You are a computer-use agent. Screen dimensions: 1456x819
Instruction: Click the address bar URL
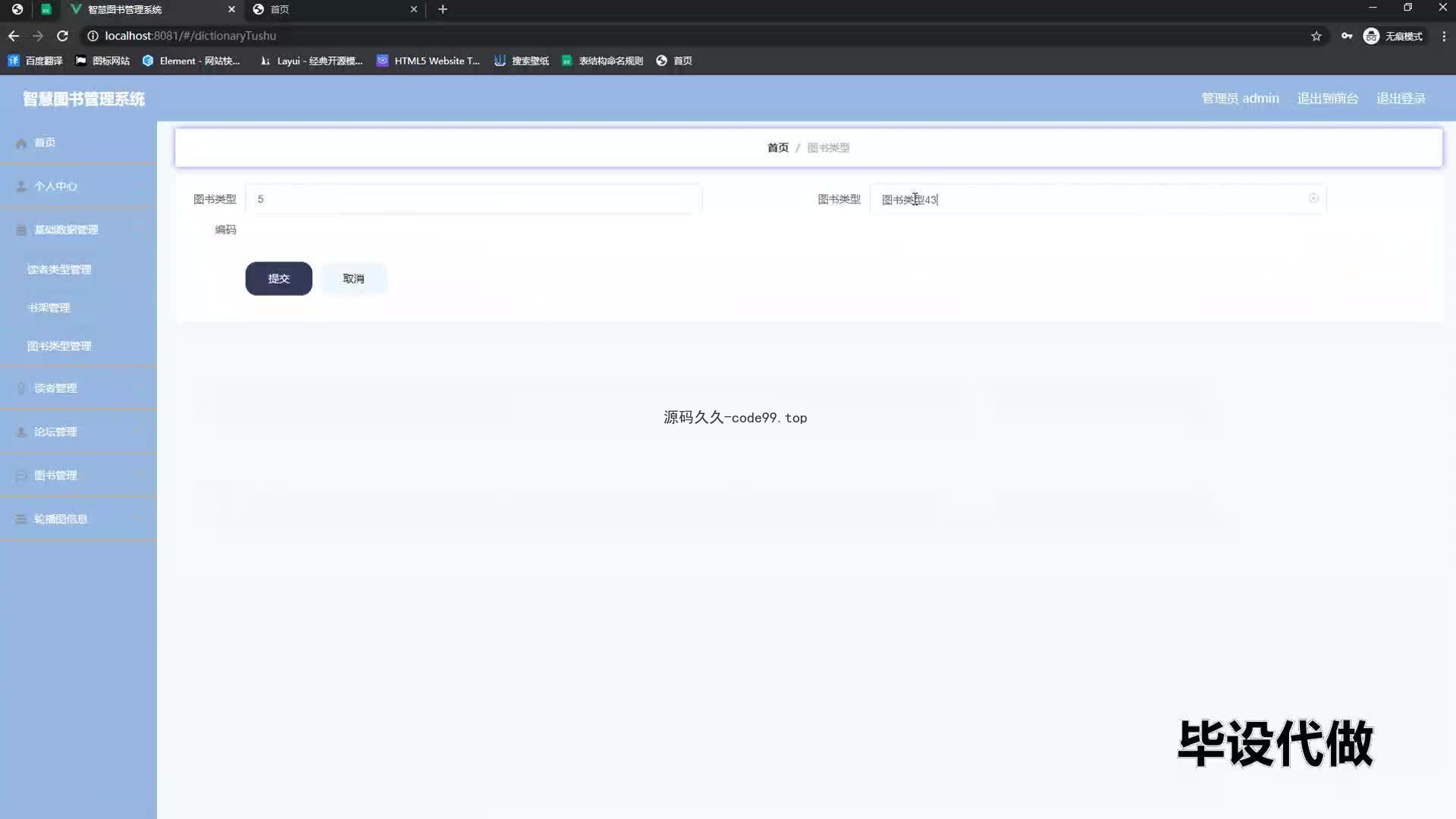click(x=190, y=36)
